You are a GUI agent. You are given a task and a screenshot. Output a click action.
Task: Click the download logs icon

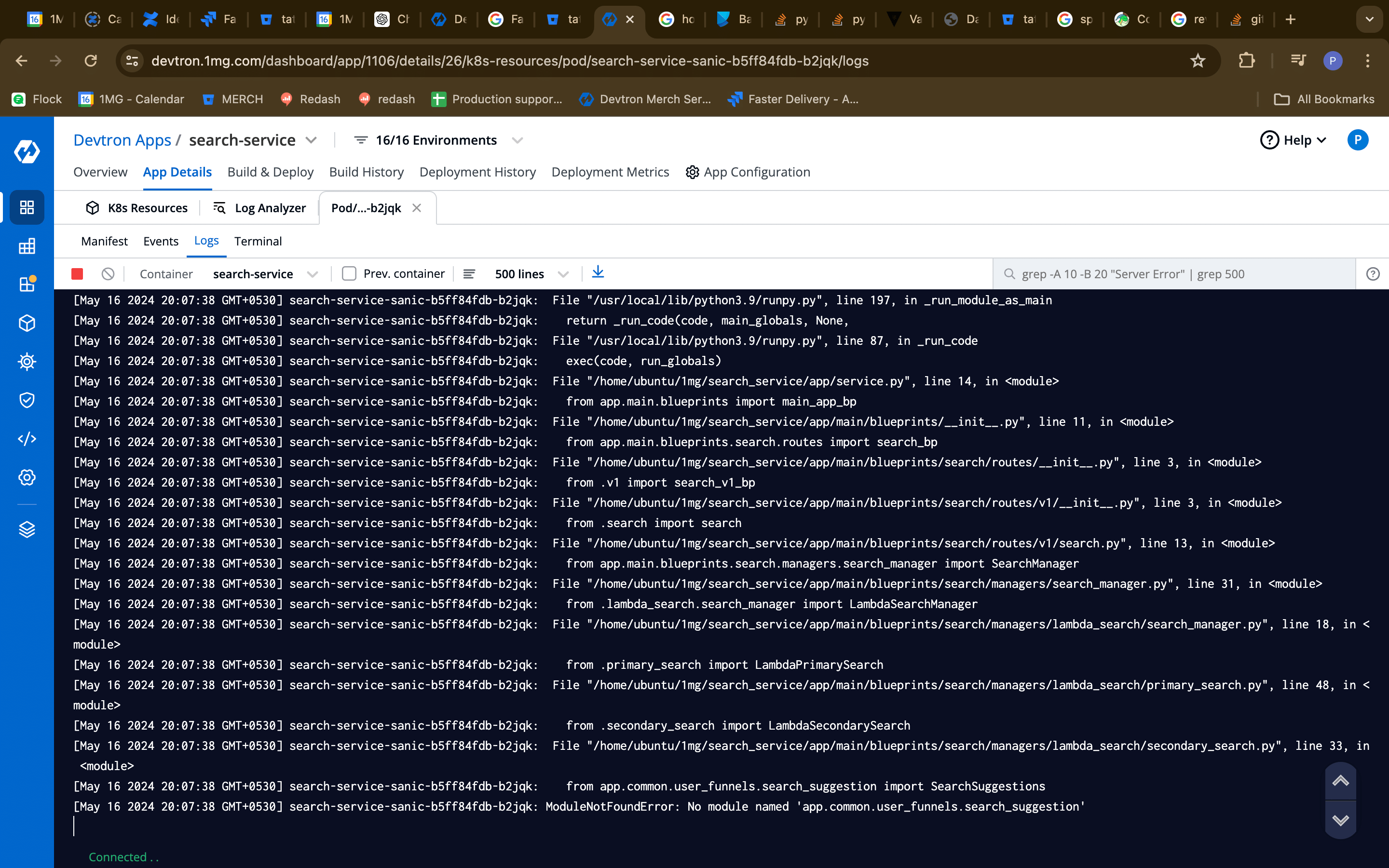coord(598,273)
